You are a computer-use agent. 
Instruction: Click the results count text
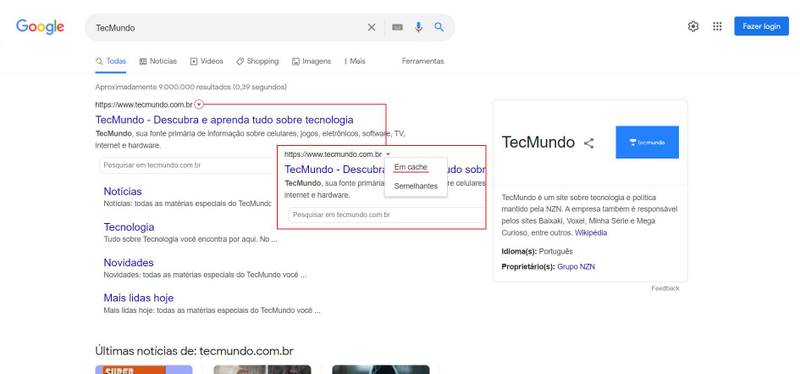pos(191,87)
